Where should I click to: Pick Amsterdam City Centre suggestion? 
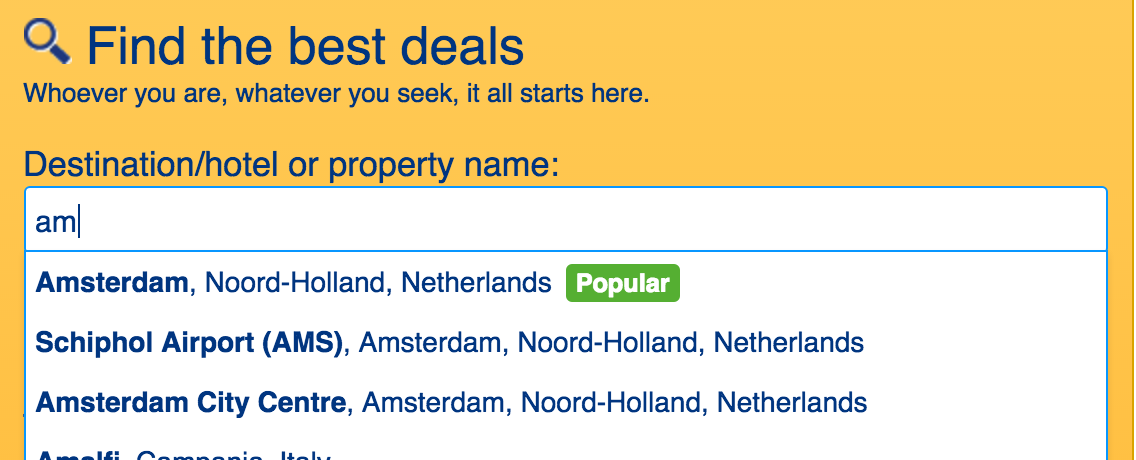tap(566, 402)
